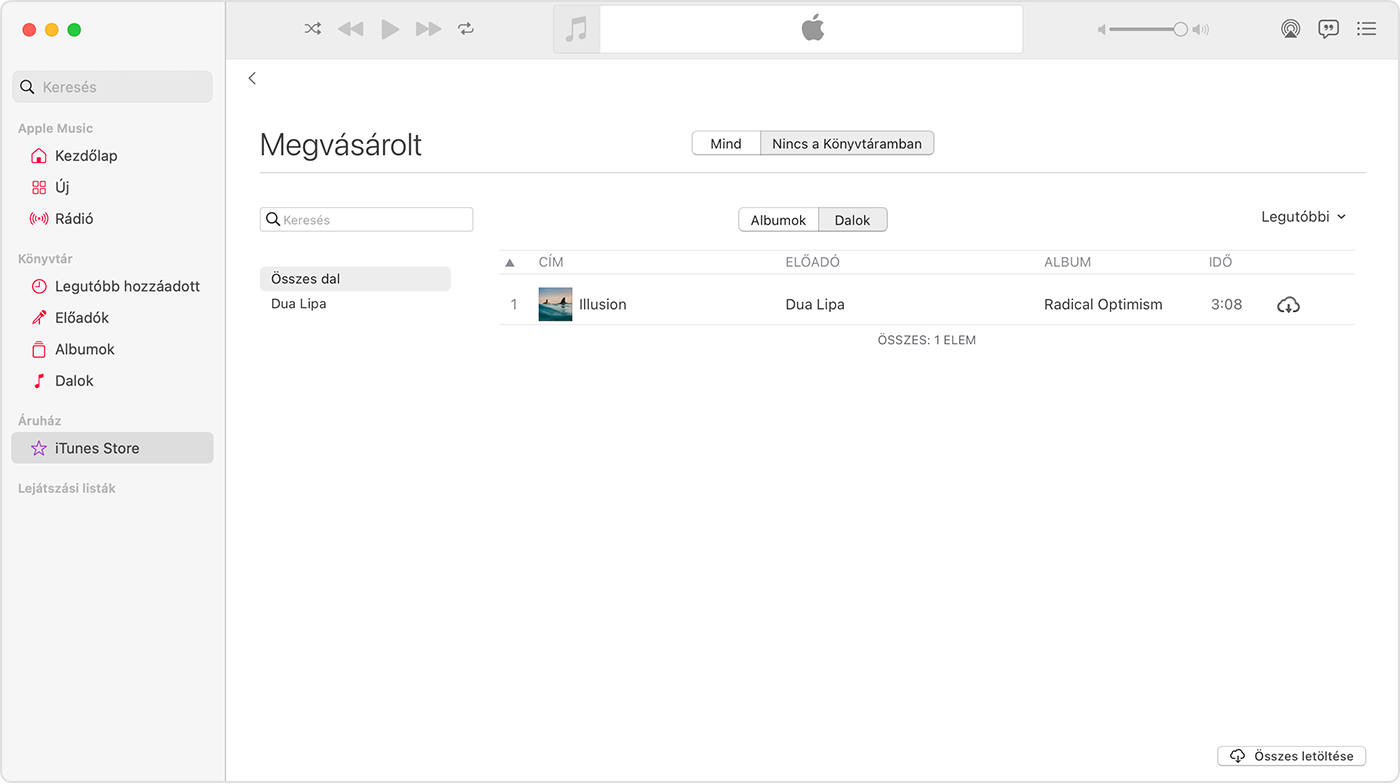
Task: Download Illusion with the cloud icon
Action: click(x=1289, y=305)
